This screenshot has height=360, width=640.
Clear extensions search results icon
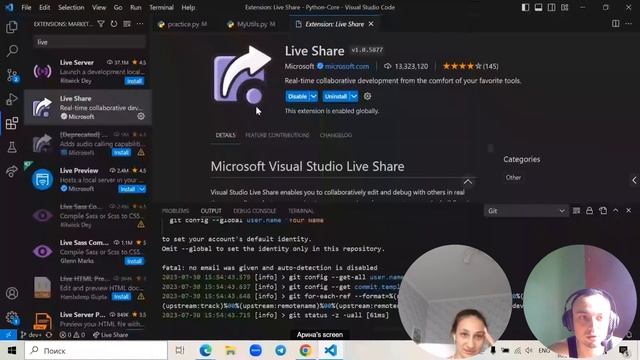(x=127, y=24)
